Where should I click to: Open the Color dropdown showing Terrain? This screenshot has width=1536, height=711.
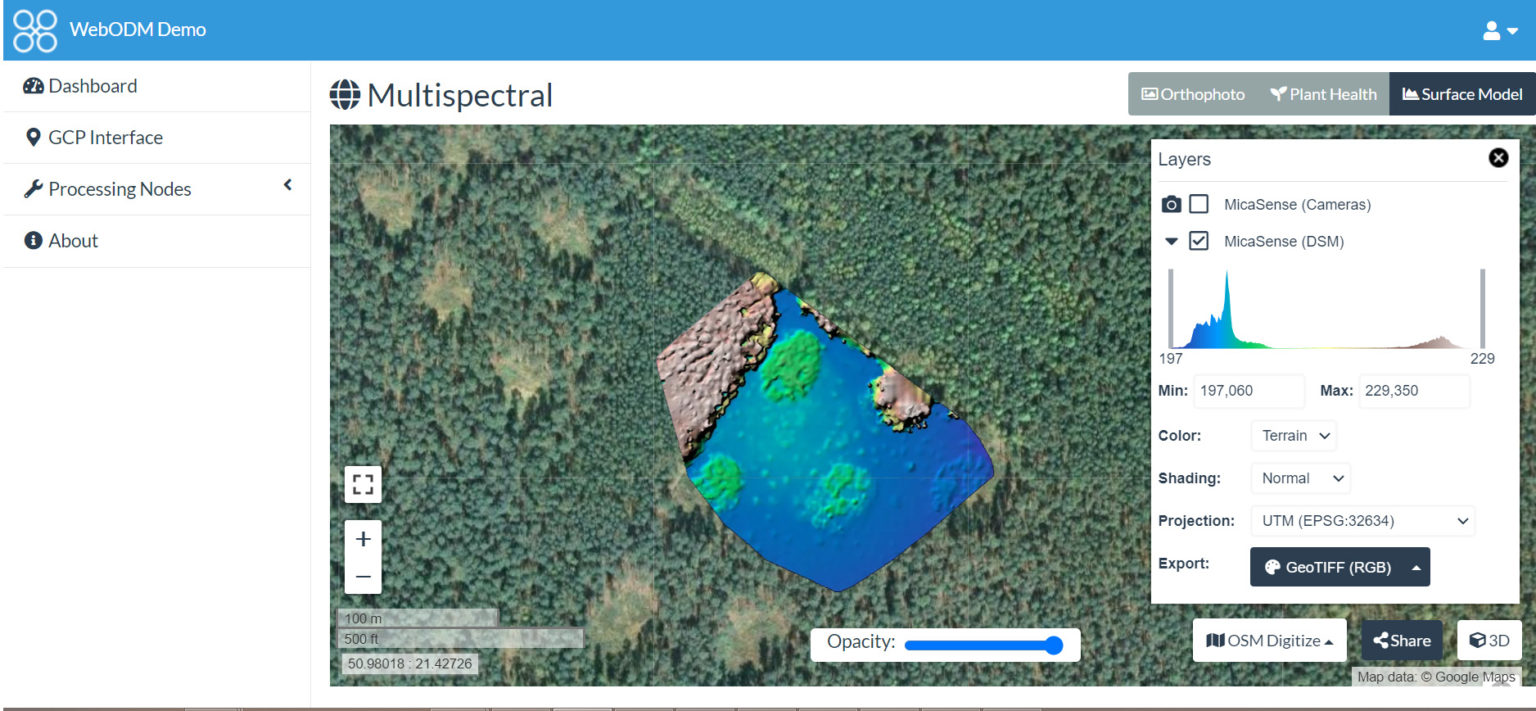click(1293, 436)
